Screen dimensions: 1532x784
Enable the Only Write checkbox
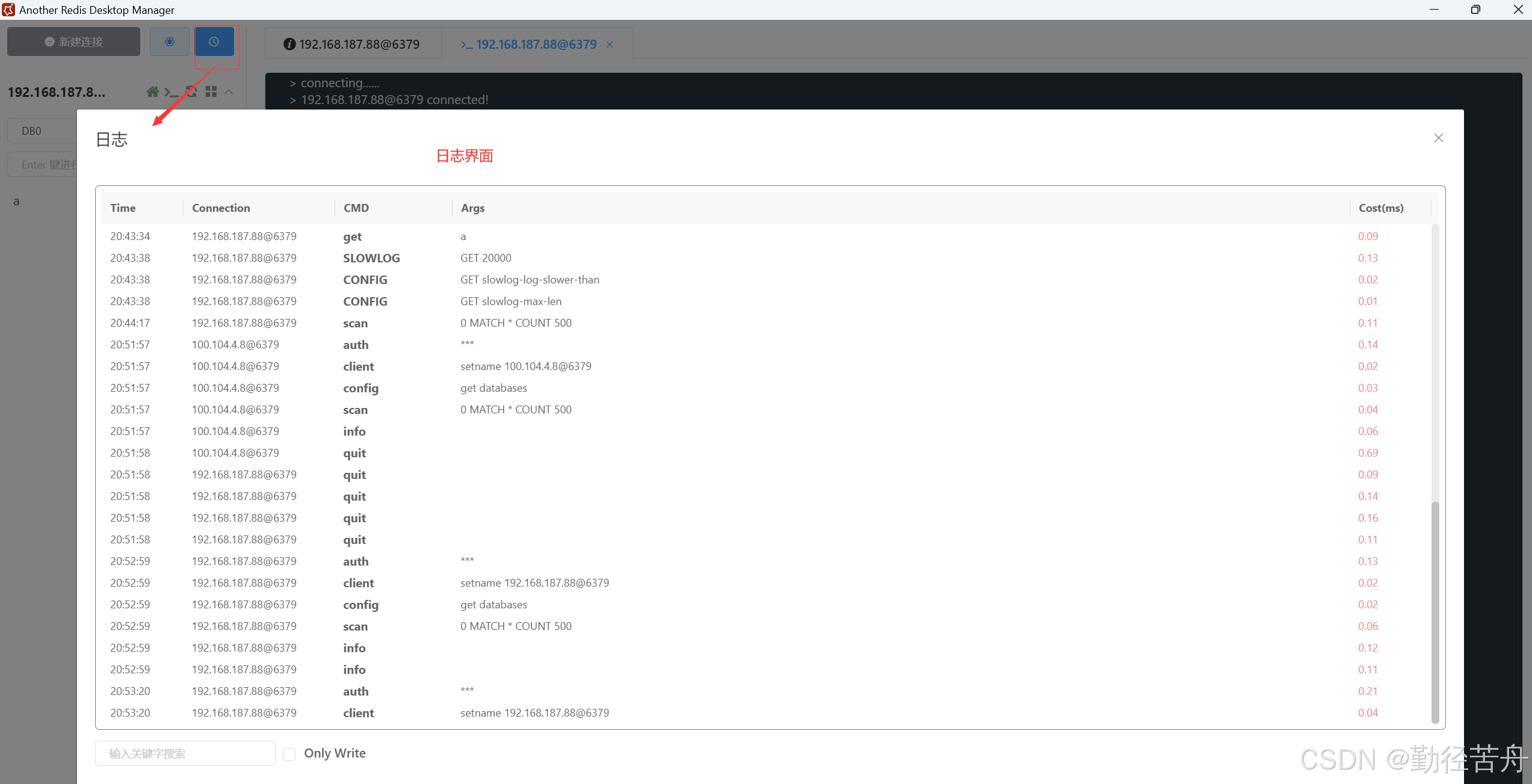(289, 753)
